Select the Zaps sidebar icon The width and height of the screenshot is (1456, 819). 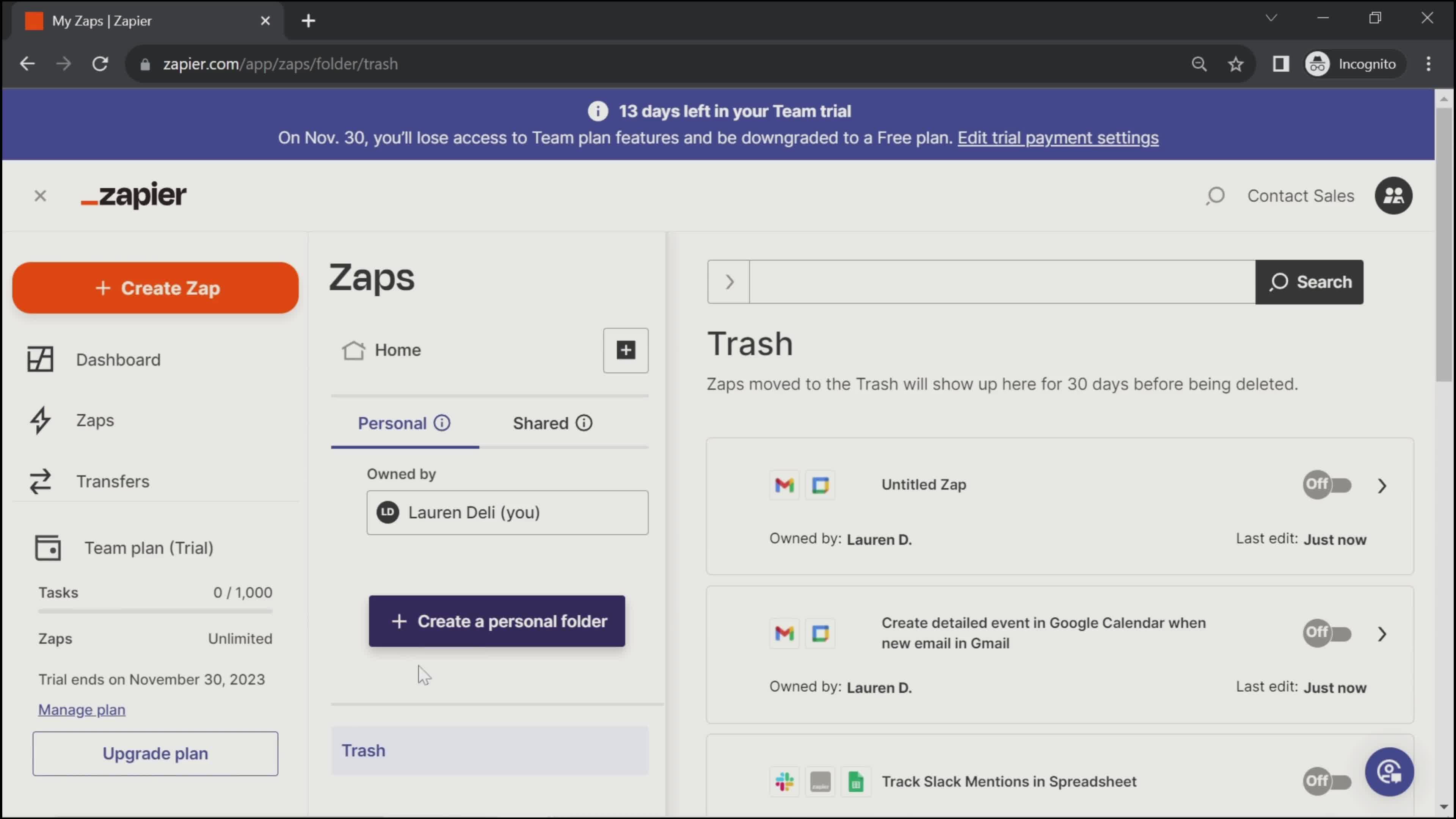click(39, 420)
